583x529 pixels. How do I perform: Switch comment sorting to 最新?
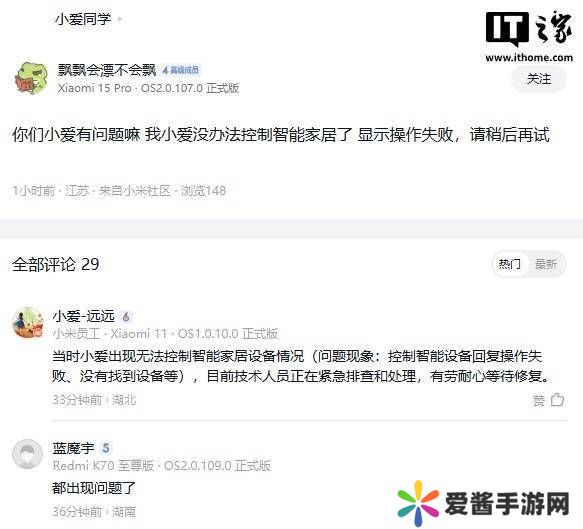click(x=545, y=264)
